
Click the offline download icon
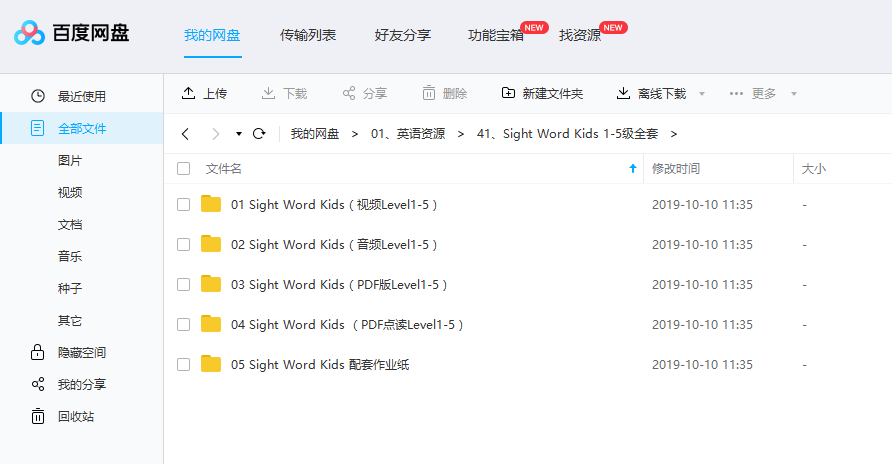(623, 93)
